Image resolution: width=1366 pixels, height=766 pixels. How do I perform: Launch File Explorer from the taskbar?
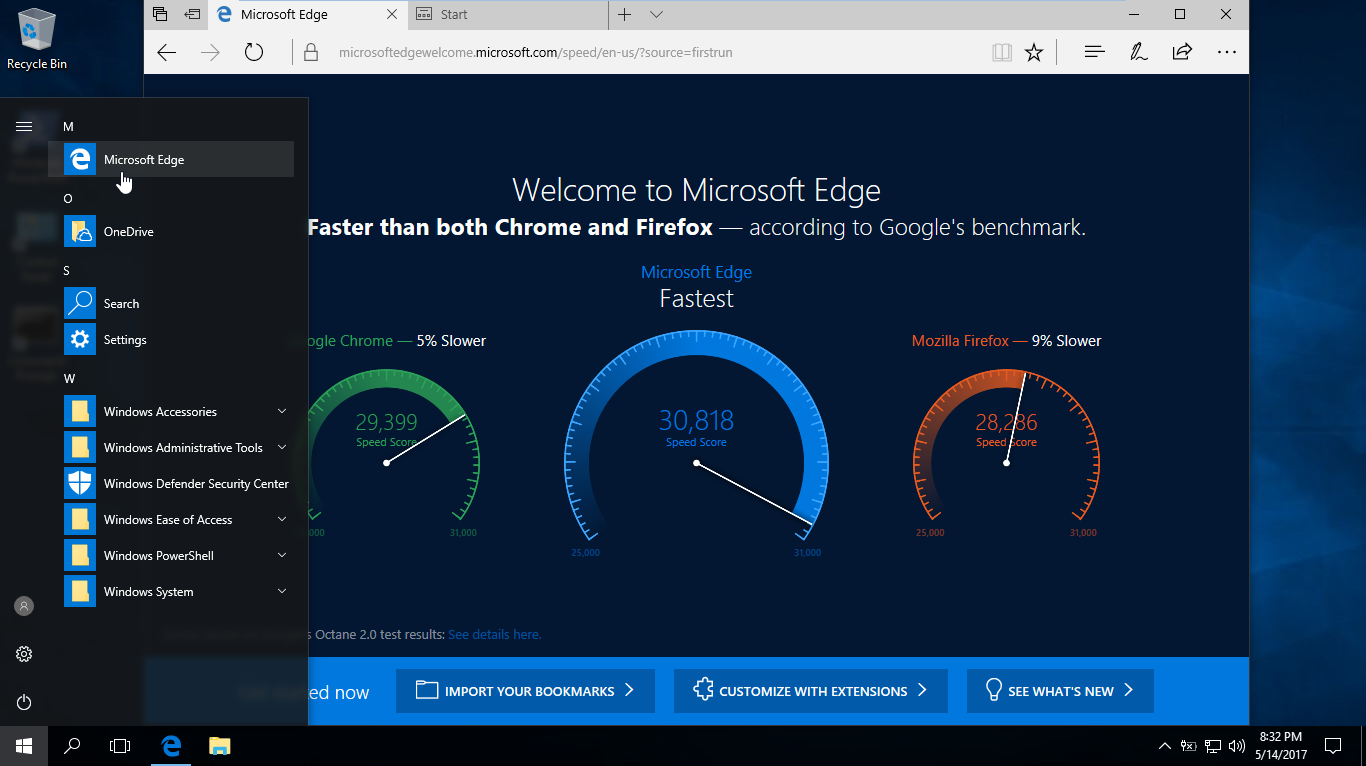click(219, 746)
